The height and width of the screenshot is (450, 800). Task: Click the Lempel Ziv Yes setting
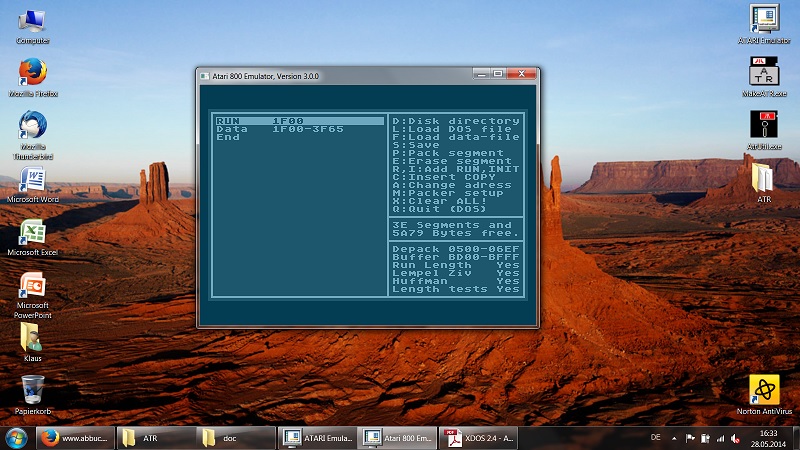(x=456, y=273)
